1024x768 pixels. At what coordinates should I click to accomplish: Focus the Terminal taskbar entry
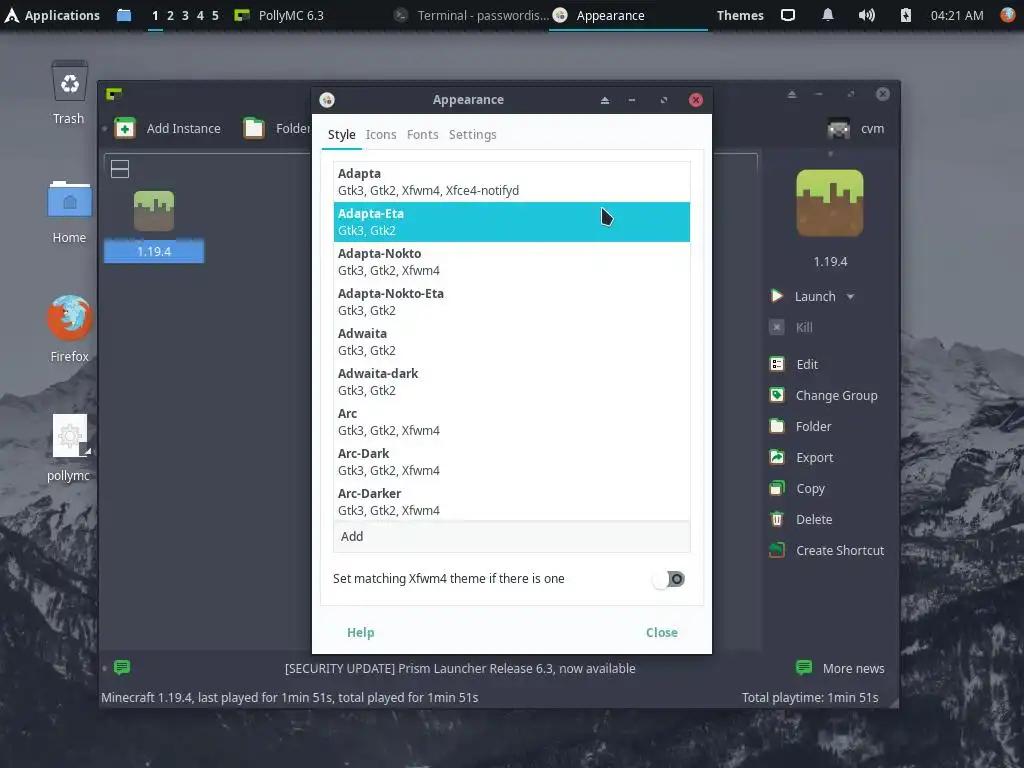pyautogui.click(x=472, y=15)
